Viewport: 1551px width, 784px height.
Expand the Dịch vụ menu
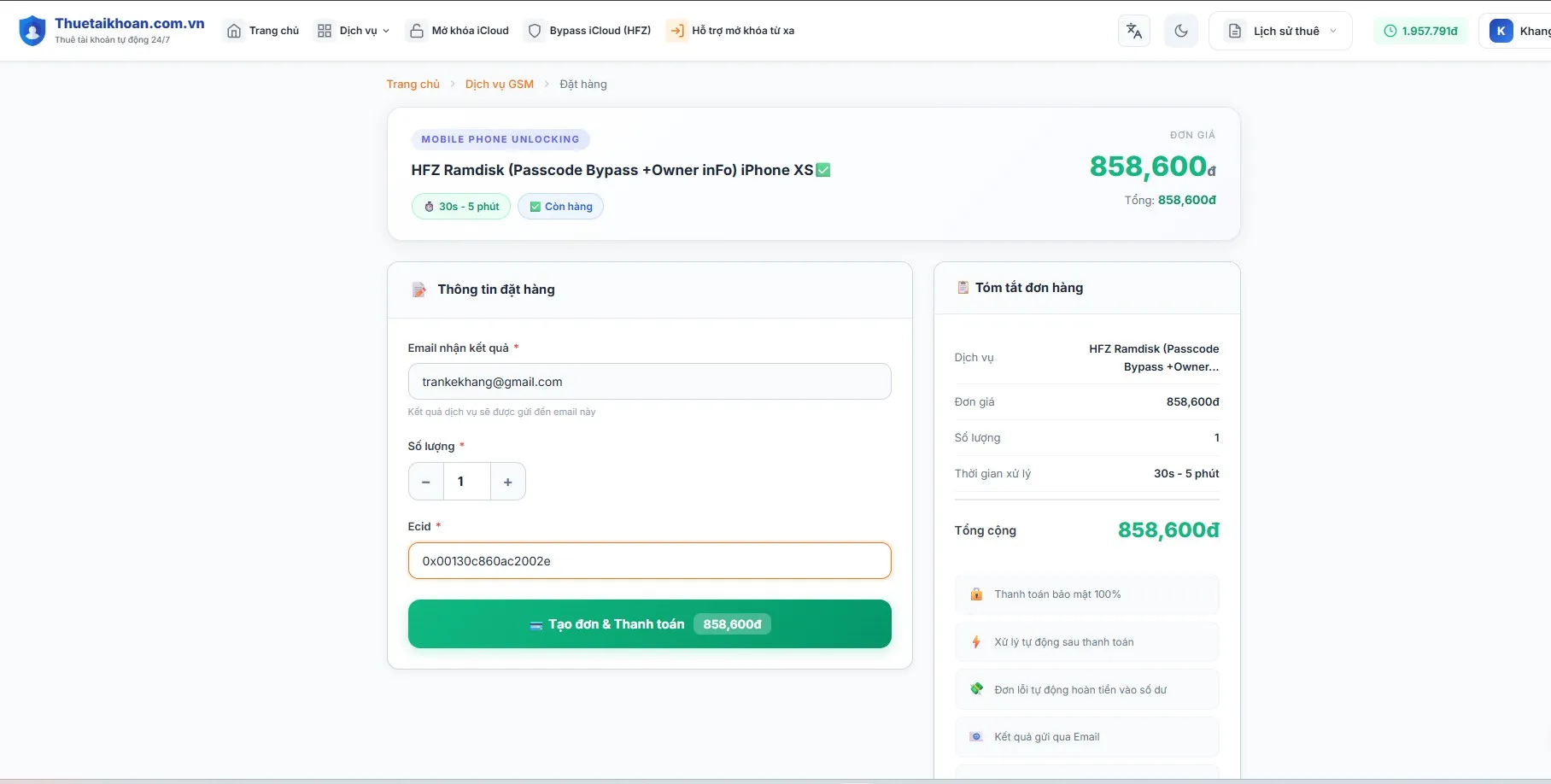(353, 31)
